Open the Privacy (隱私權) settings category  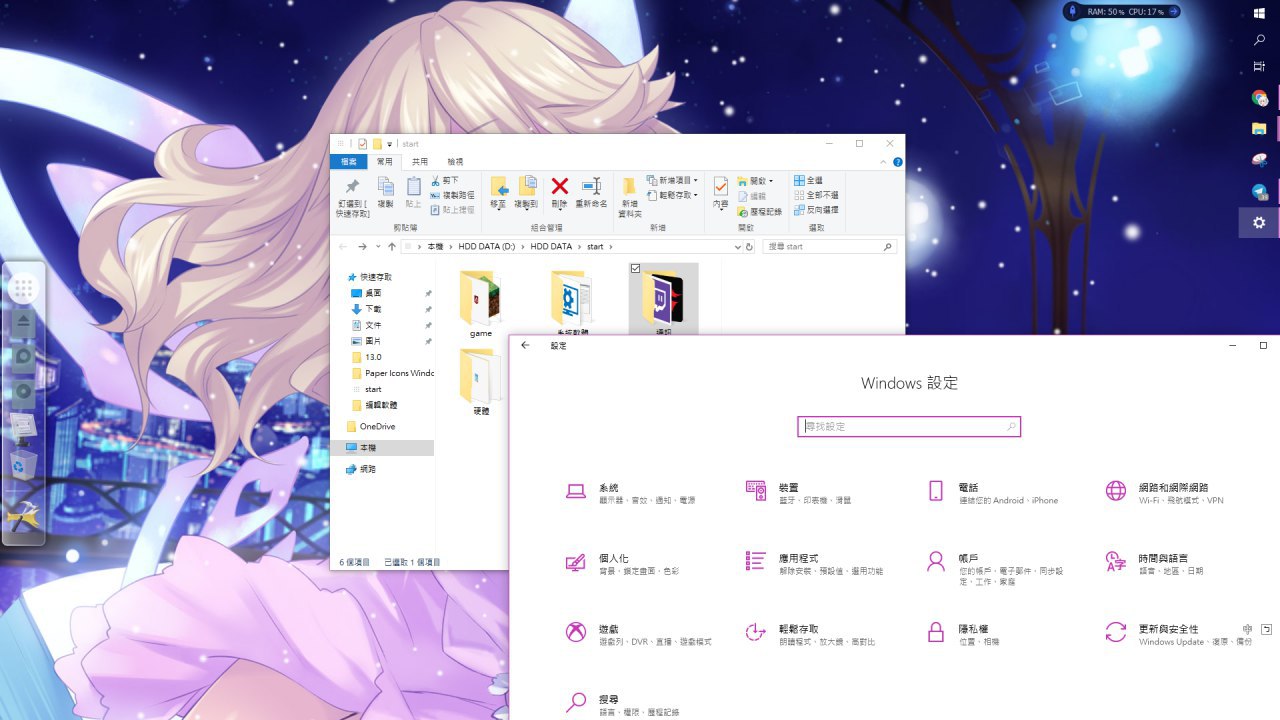pyautogui.click(x=962, y=634)
